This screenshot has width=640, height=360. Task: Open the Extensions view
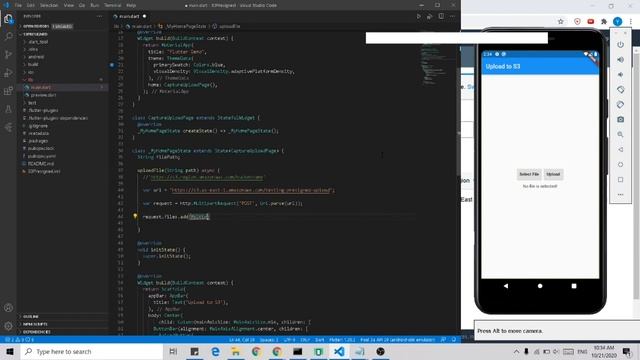[8, 91]
